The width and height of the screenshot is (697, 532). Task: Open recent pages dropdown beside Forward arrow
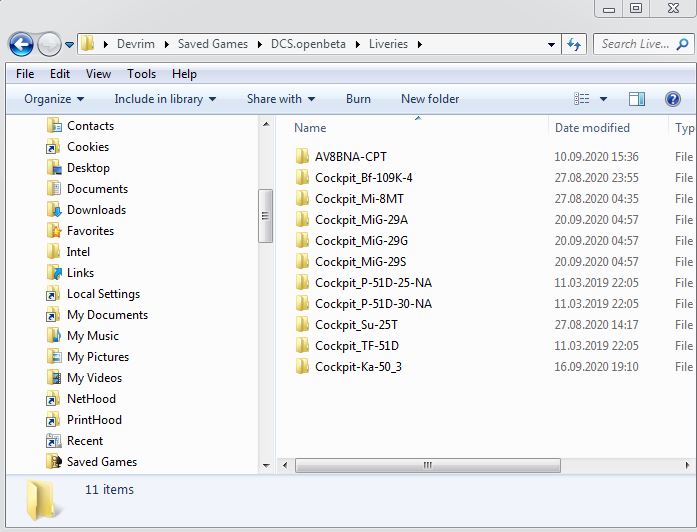69,44
